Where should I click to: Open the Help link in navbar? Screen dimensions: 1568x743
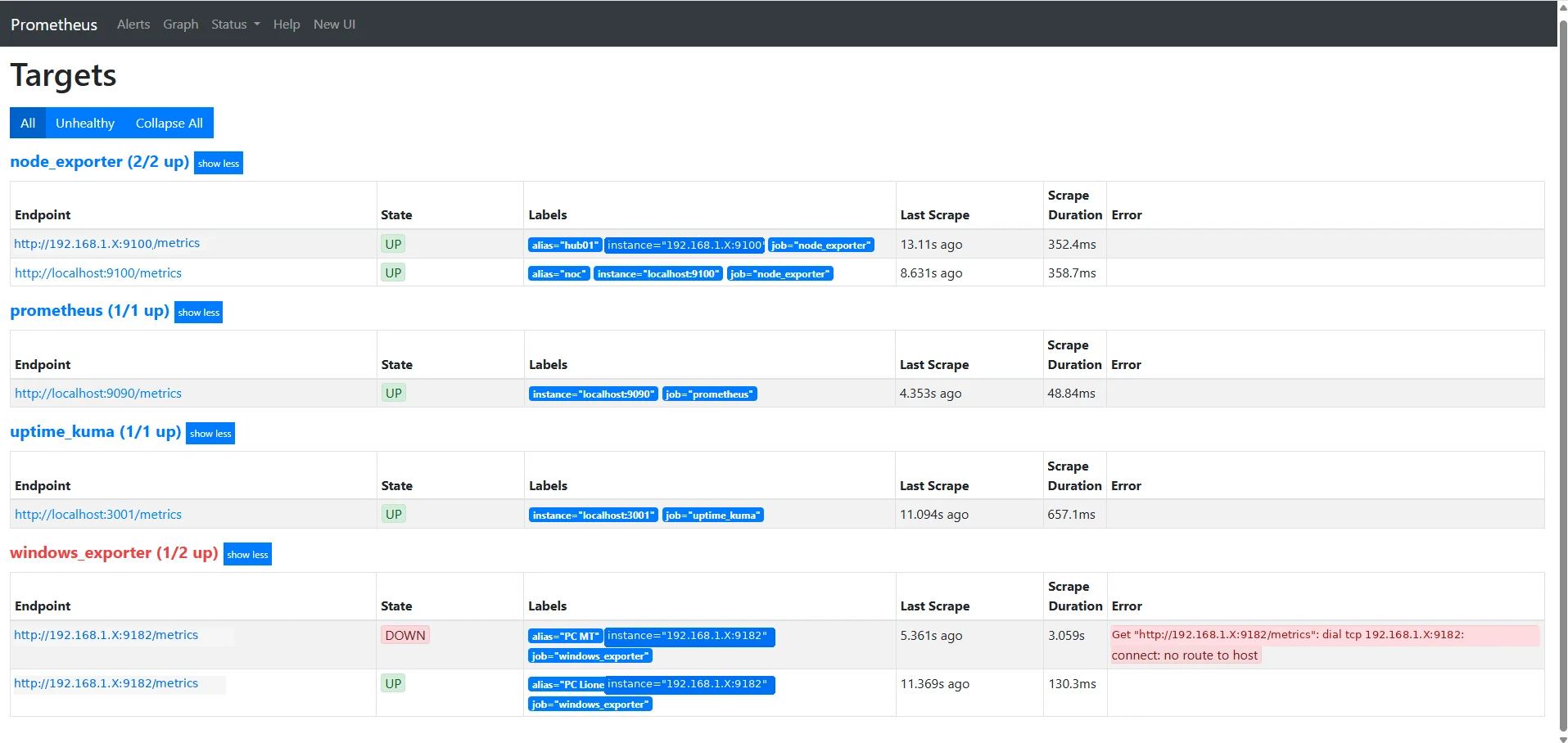click(x=287, y=25)
